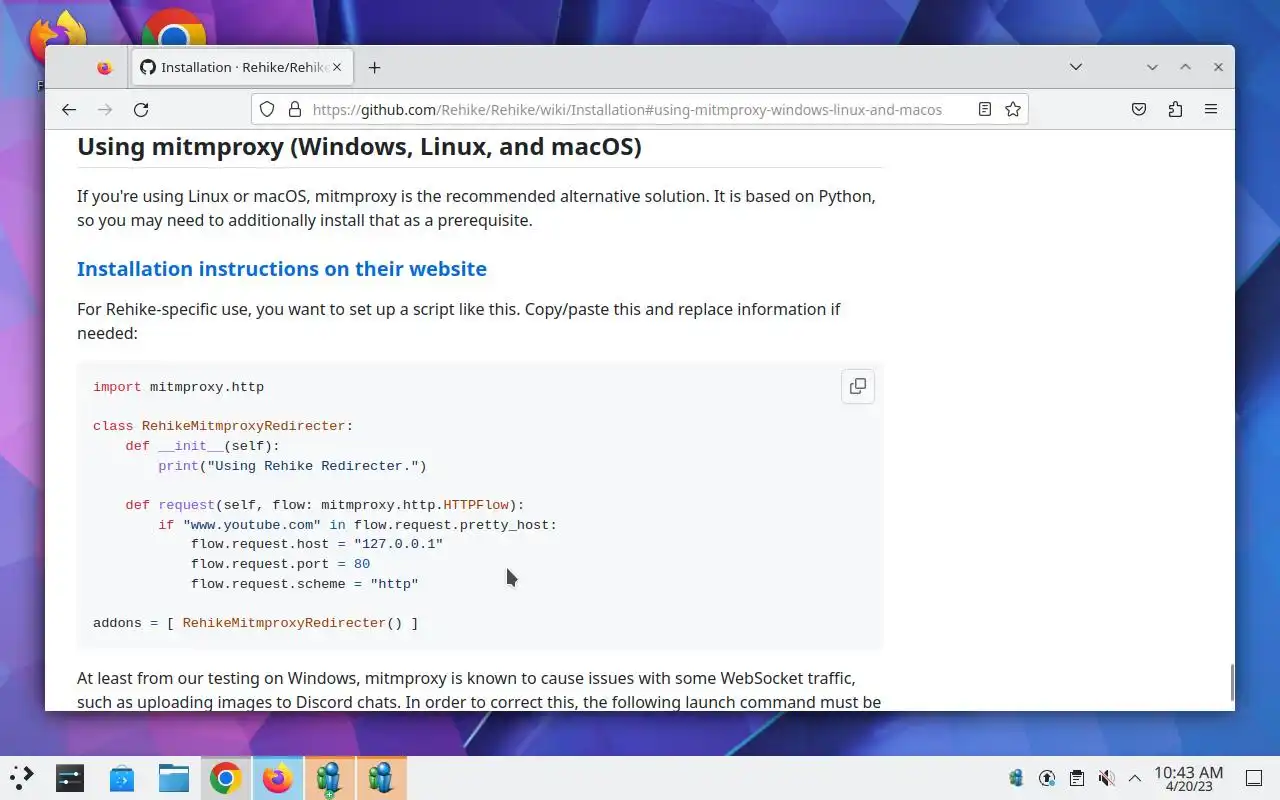Maximize the Firefox window
1280x800 pixels.
tap(1185, 67)
